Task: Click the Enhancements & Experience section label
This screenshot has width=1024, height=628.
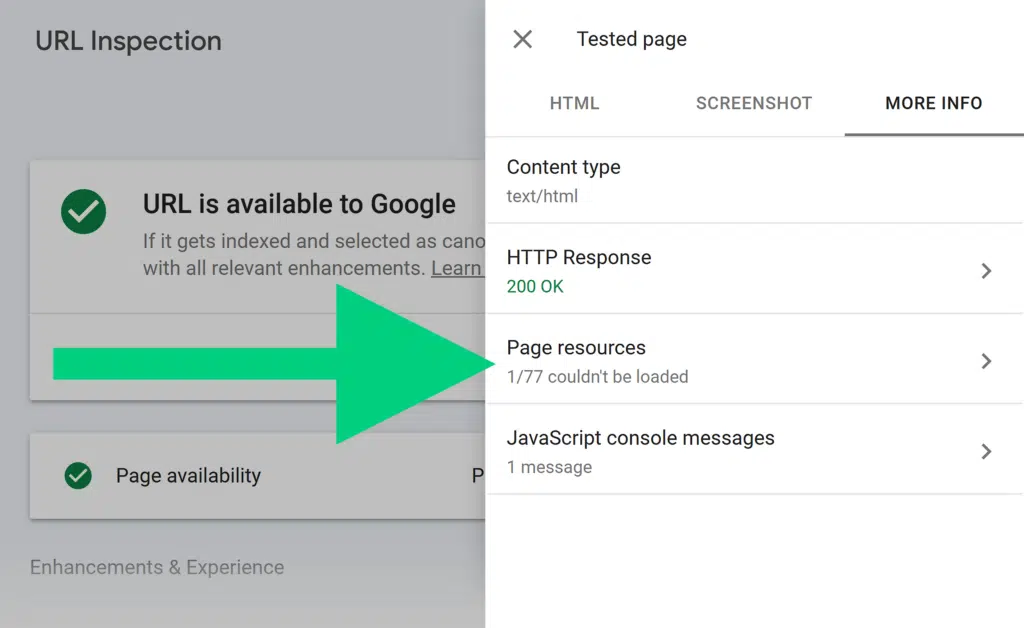Action: [x=157, y=567]
